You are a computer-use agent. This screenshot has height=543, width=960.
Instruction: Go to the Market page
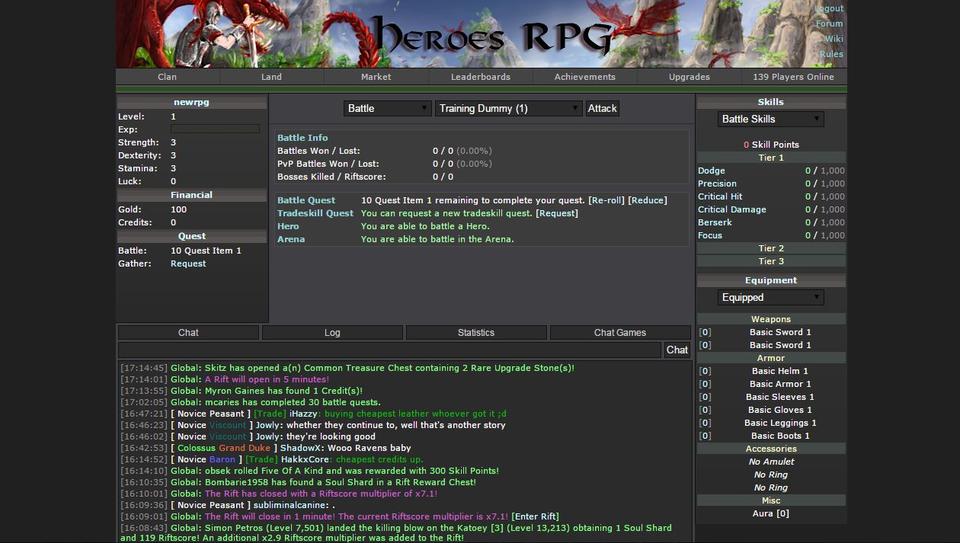[x=376, y=77]
